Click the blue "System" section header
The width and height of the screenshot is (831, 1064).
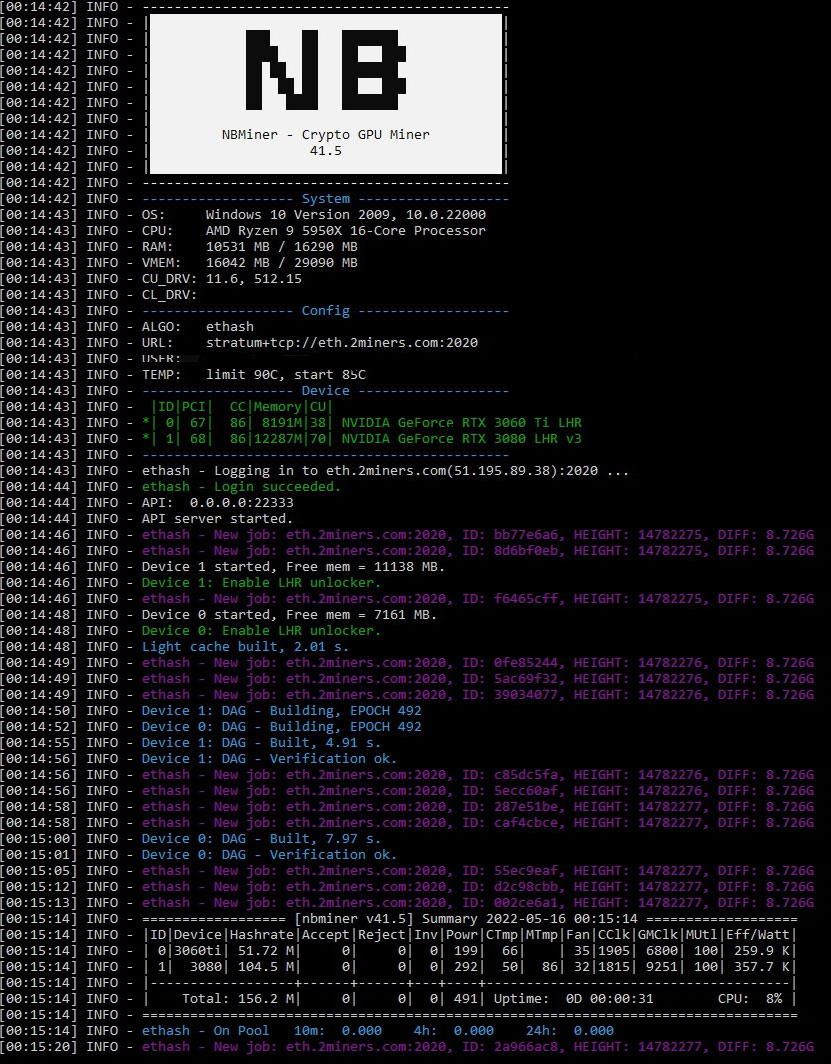(326, 199)
